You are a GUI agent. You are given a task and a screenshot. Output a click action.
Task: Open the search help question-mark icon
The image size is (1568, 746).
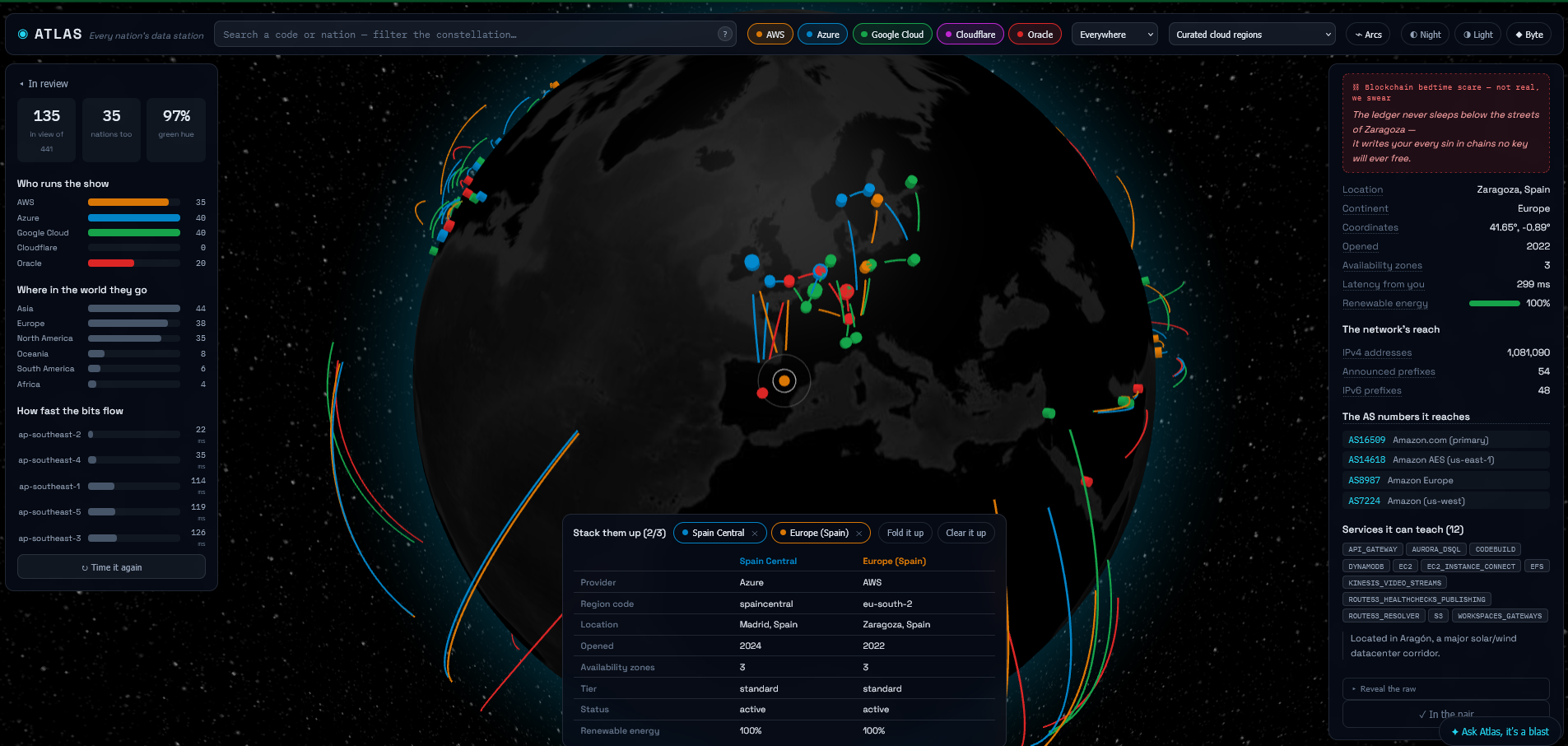pos(724,35)
